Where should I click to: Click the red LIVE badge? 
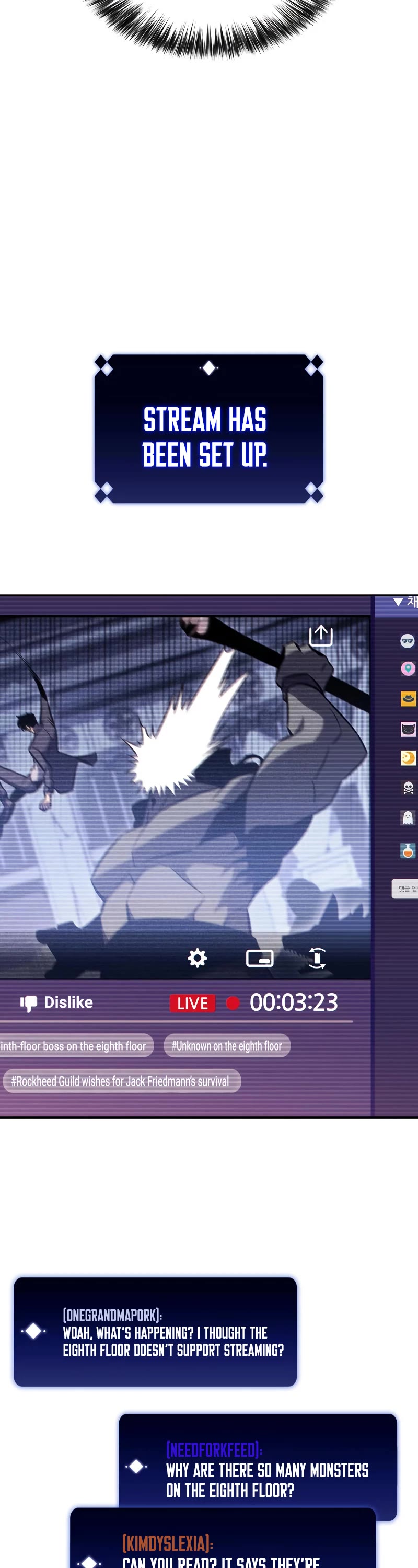[x=192, y=1003]
